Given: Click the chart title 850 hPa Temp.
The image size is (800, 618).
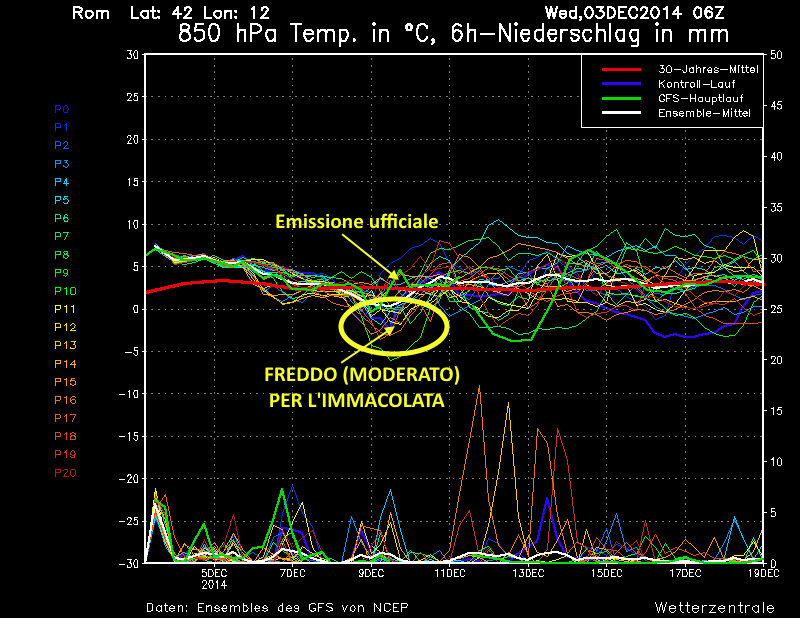Looking at the screenshot, I should point(453,34).
